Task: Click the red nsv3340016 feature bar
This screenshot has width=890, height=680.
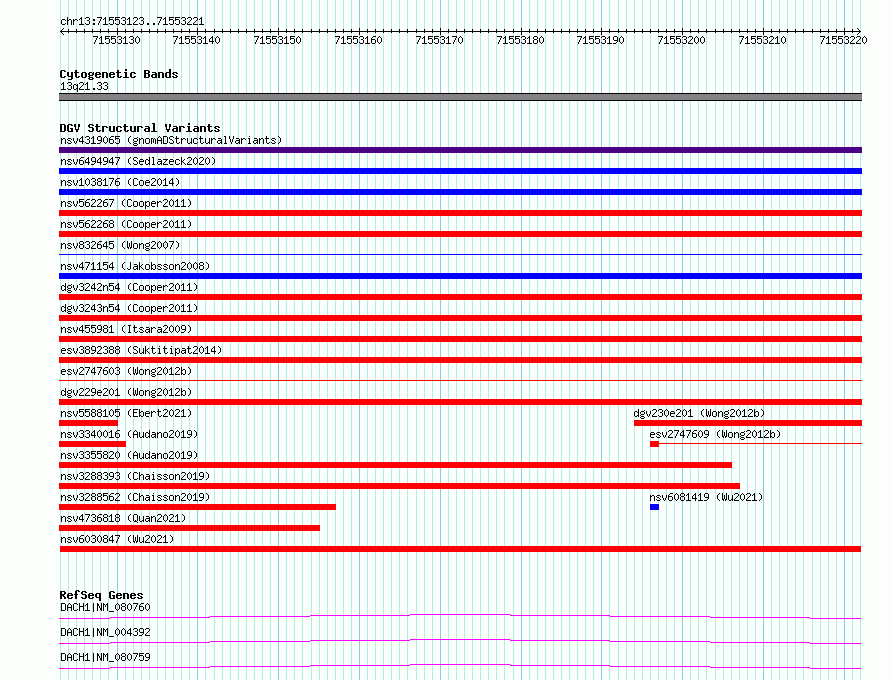Action: 93,444
